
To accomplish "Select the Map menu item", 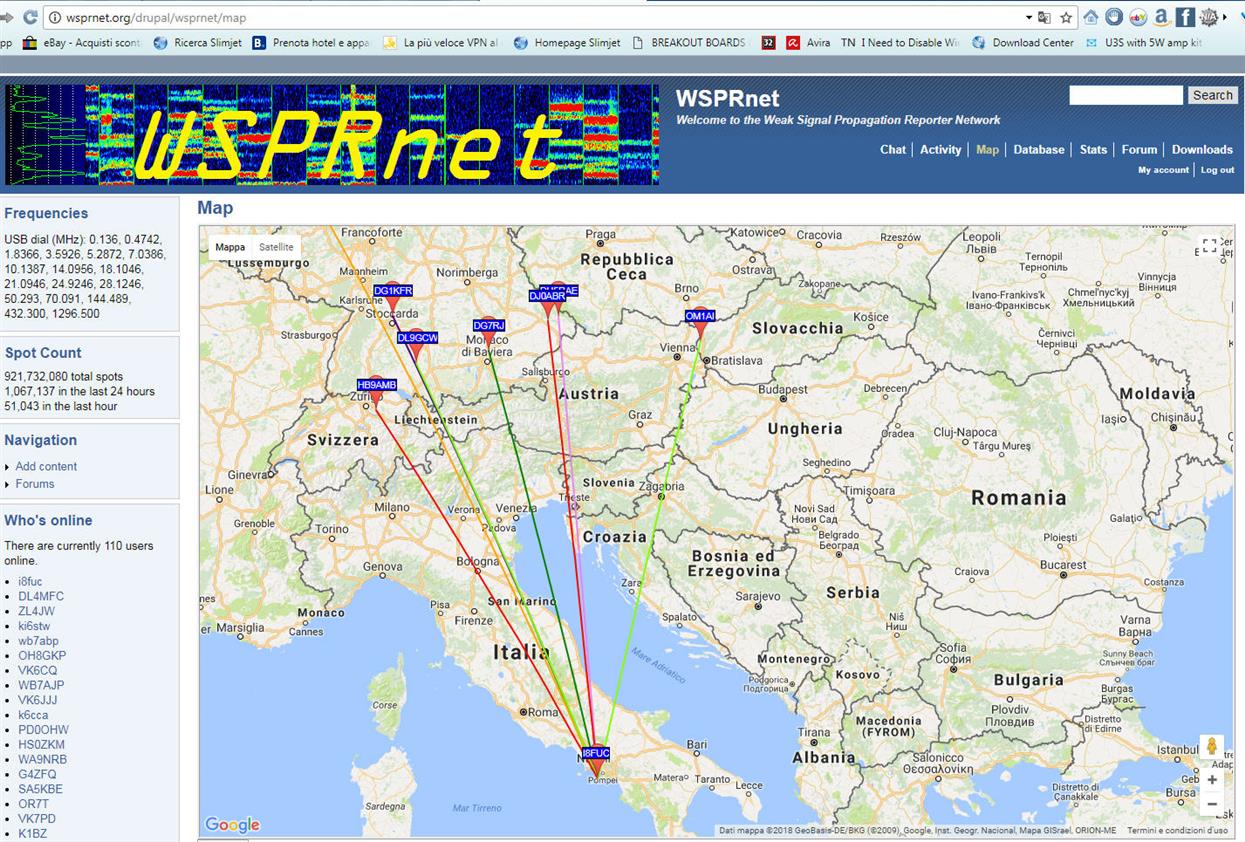I will (x=987, y=149).
